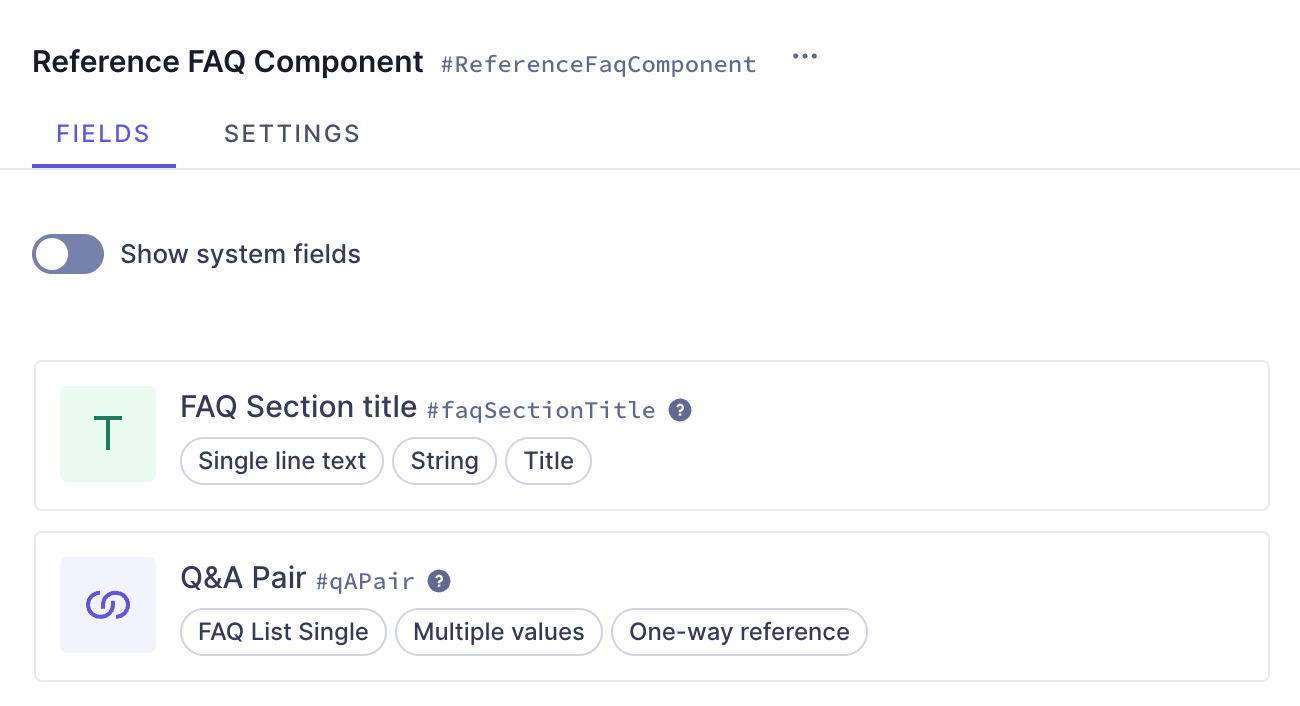Screen dimensions: 1300x706
Task: Click the #faqSectionTitle API ID
Action: [x=542, y=410]
